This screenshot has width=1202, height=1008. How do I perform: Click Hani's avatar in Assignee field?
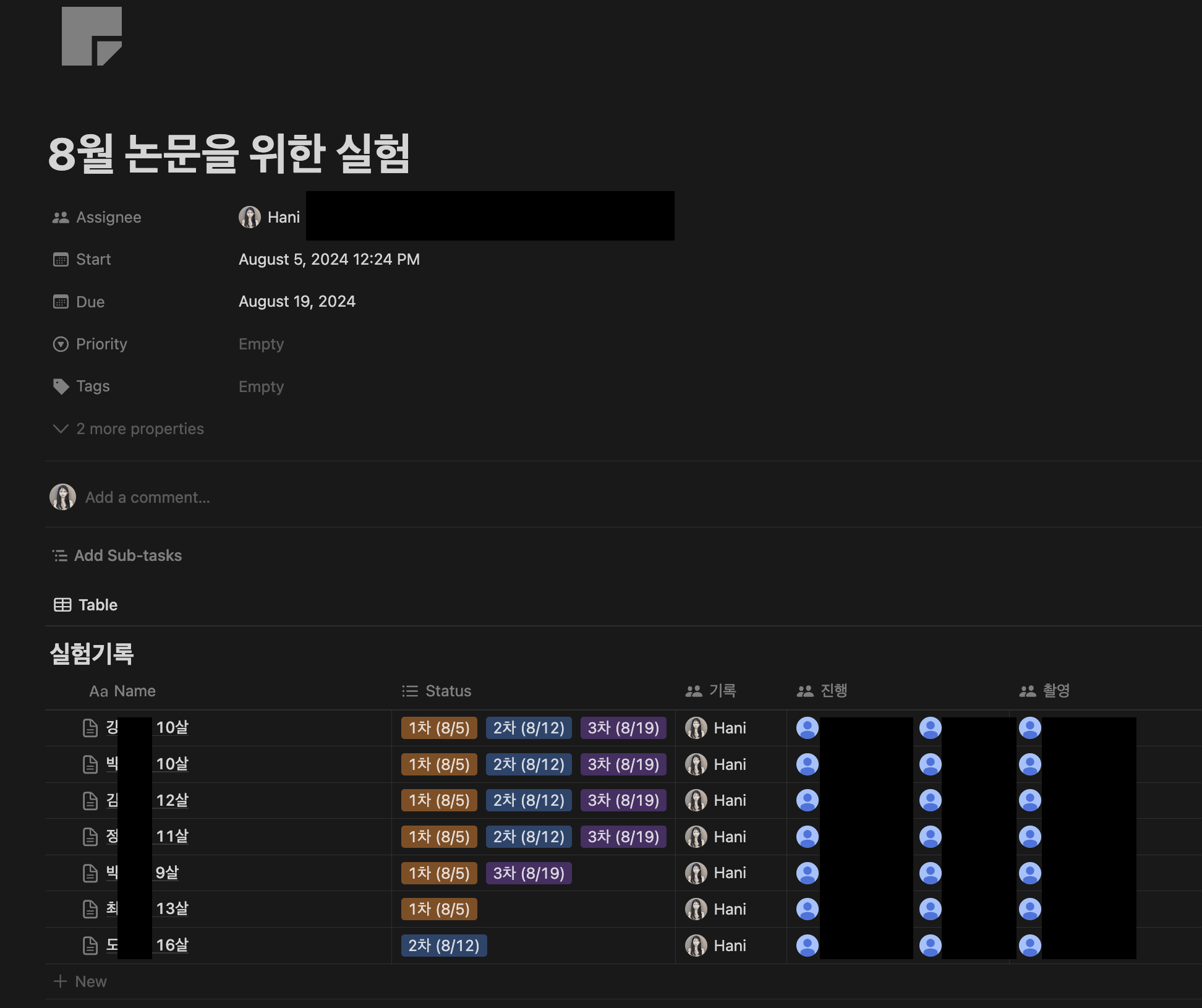[250, 217]
